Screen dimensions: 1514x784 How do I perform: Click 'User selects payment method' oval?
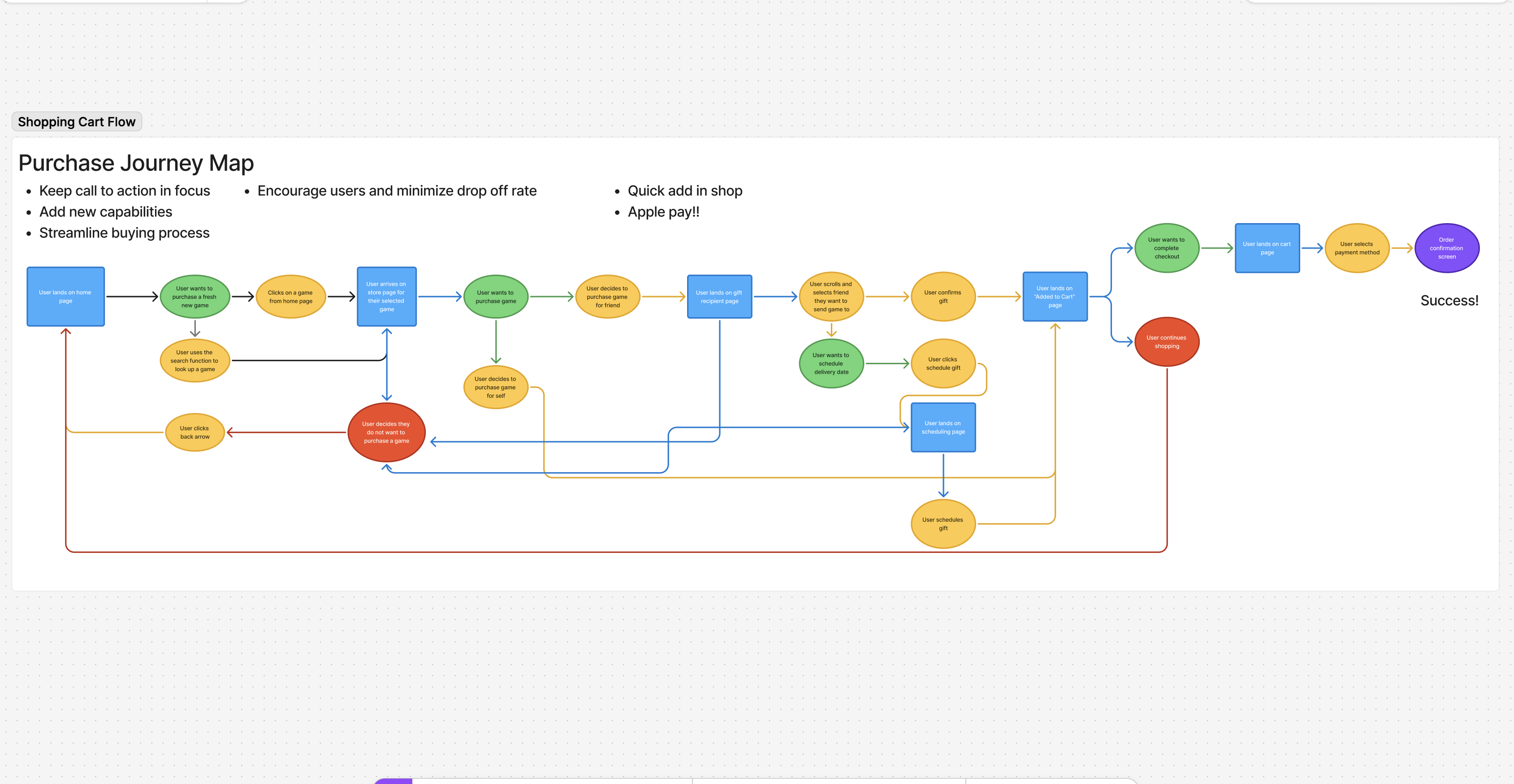[1357, 248]
